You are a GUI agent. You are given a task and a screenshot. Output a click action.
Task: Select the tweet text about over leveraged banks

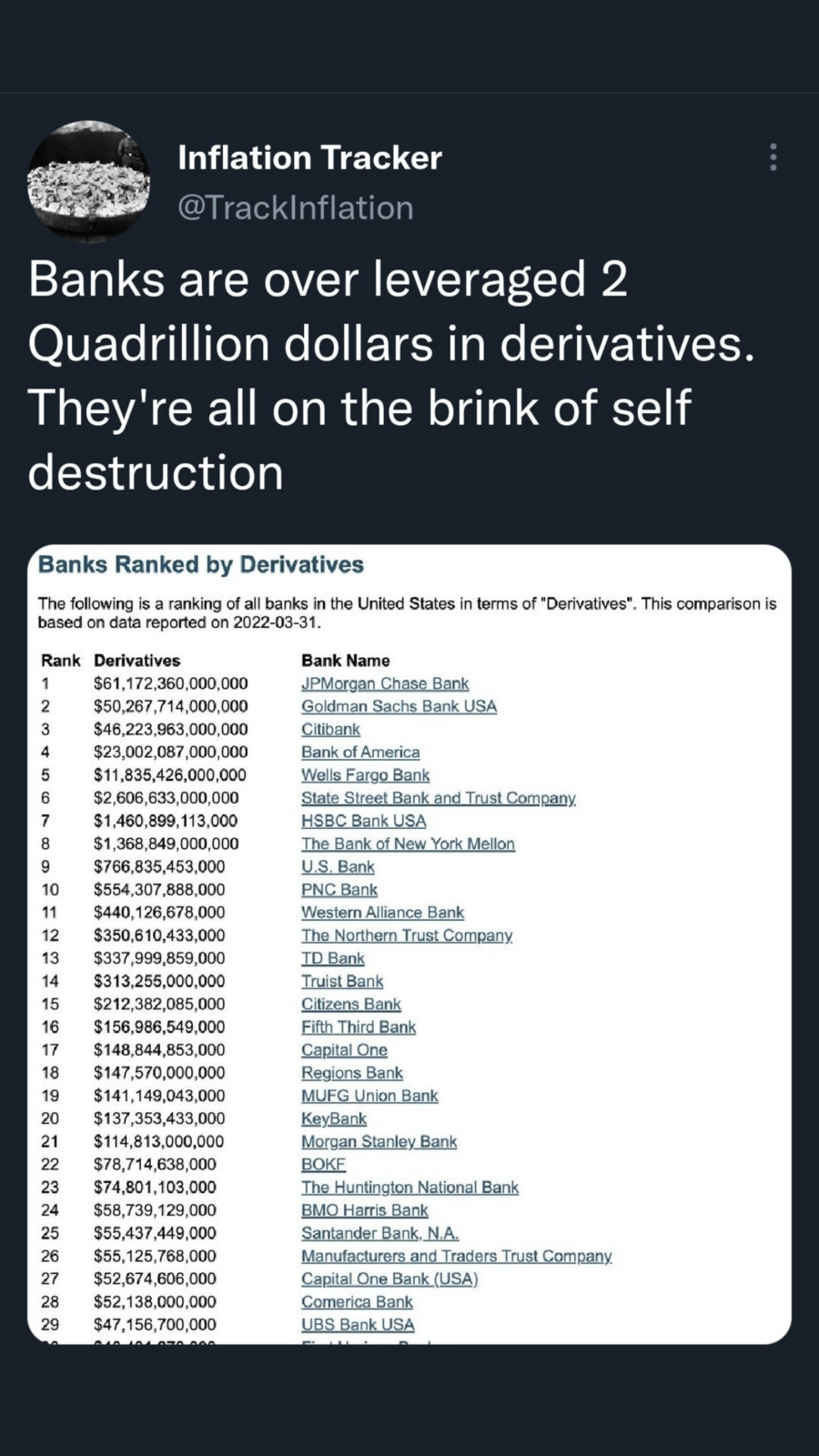point(391,376)
